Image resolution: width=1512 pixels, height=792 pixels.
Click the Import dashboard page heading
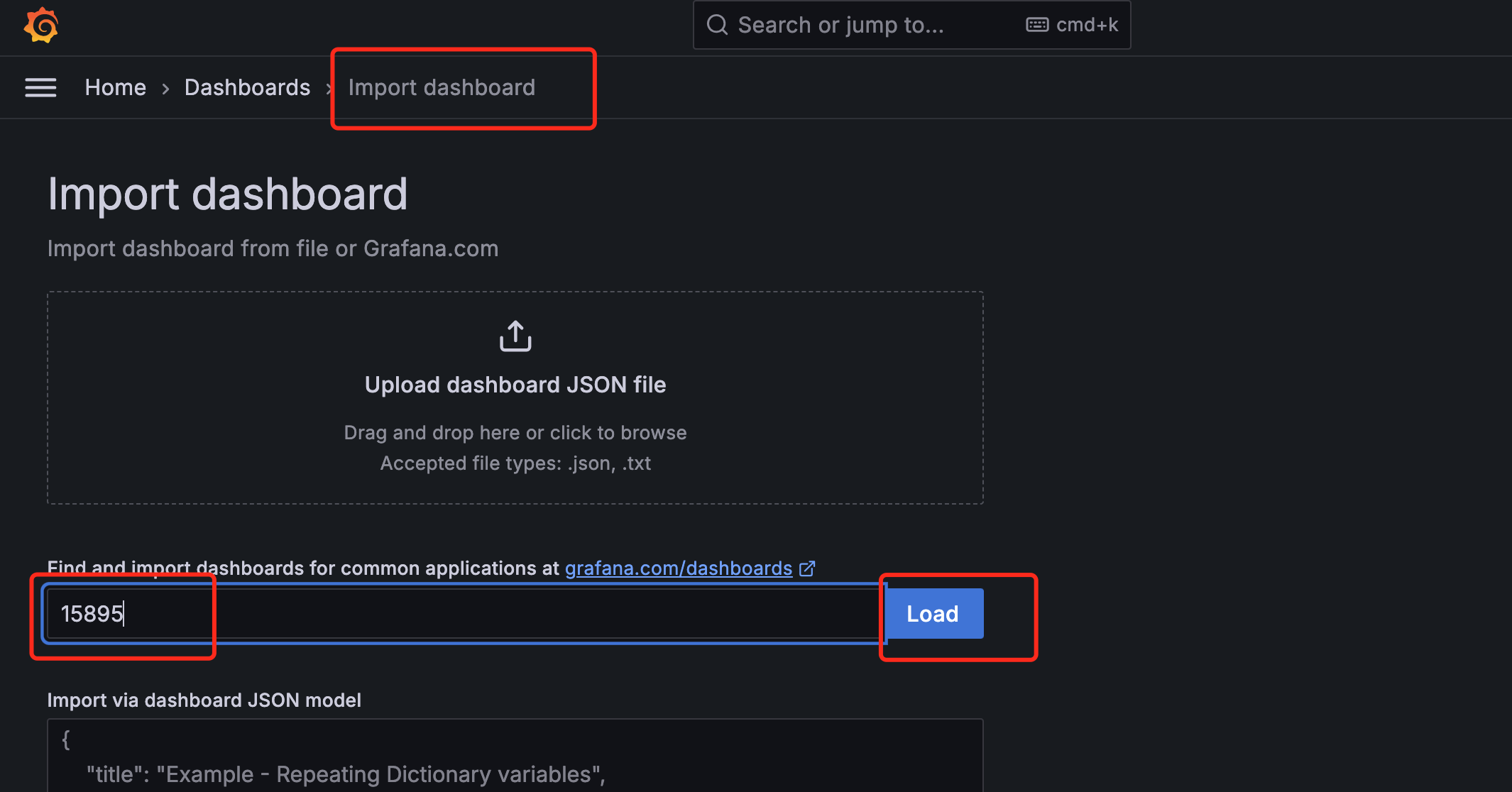[227, 194]
